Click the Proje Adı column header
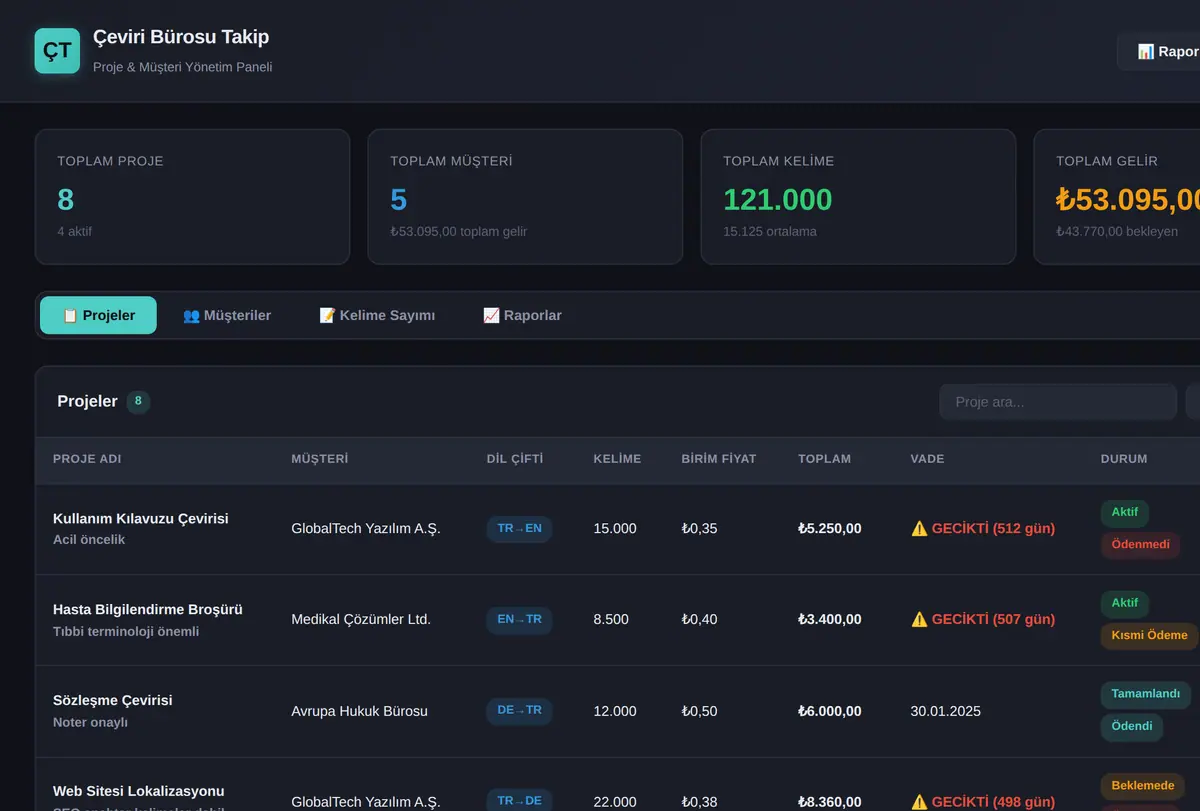 click(87, 459)
